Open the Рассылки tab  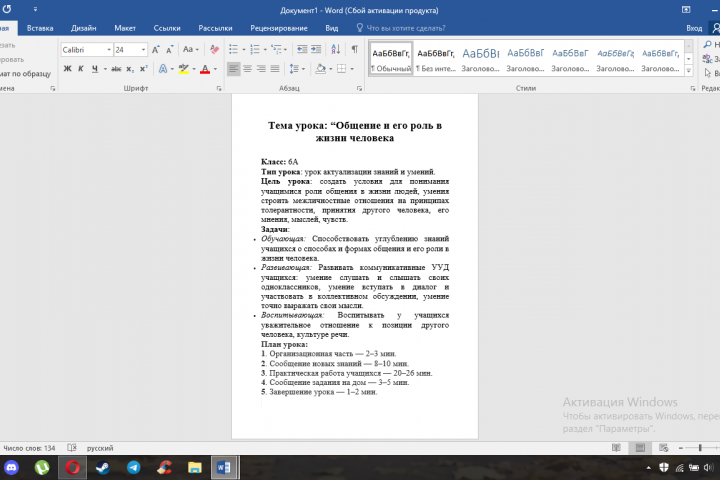pos(215,28)
